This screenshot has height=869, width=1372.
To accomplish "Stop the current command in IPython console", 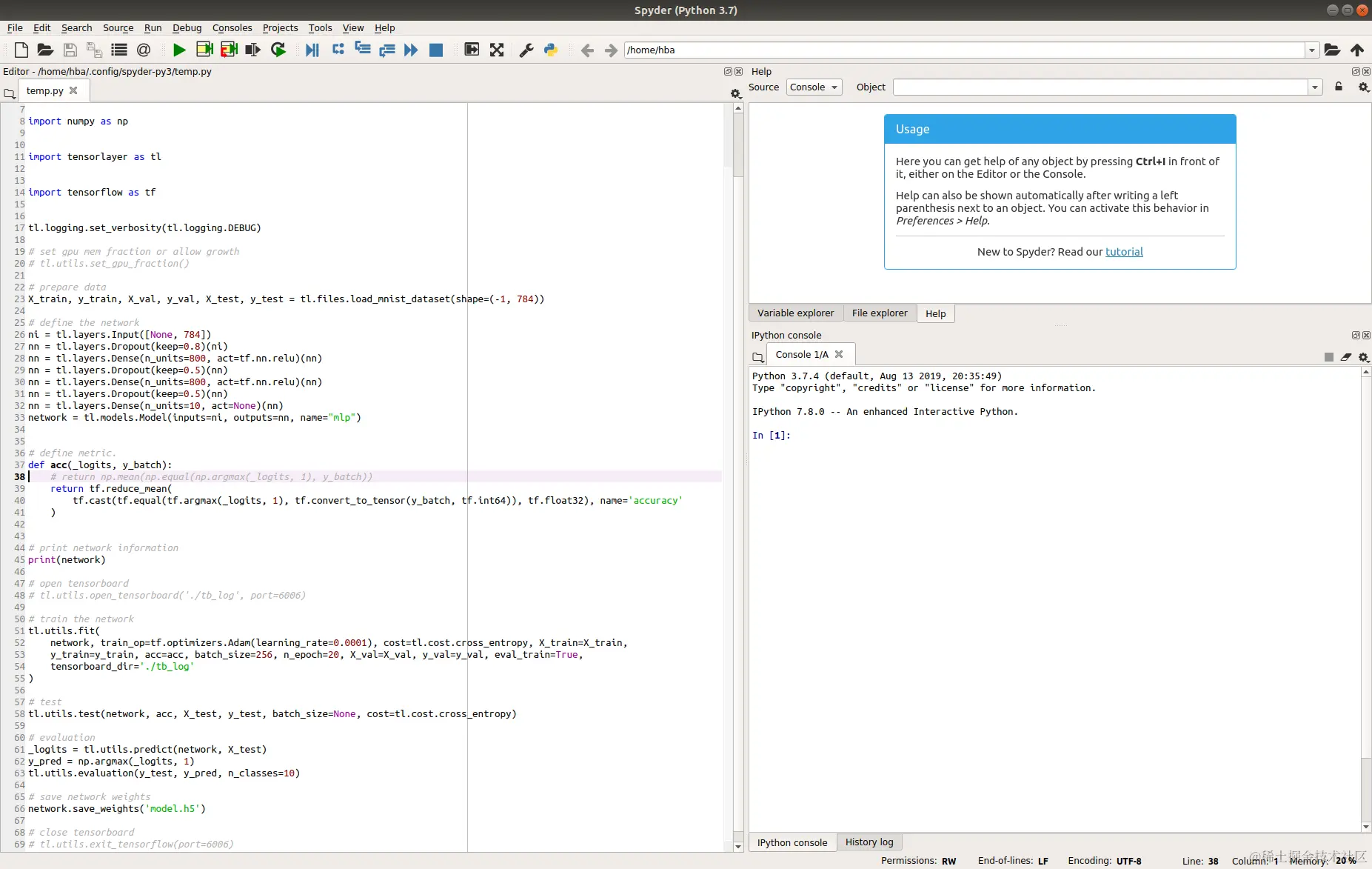I will coord(1329,357).
